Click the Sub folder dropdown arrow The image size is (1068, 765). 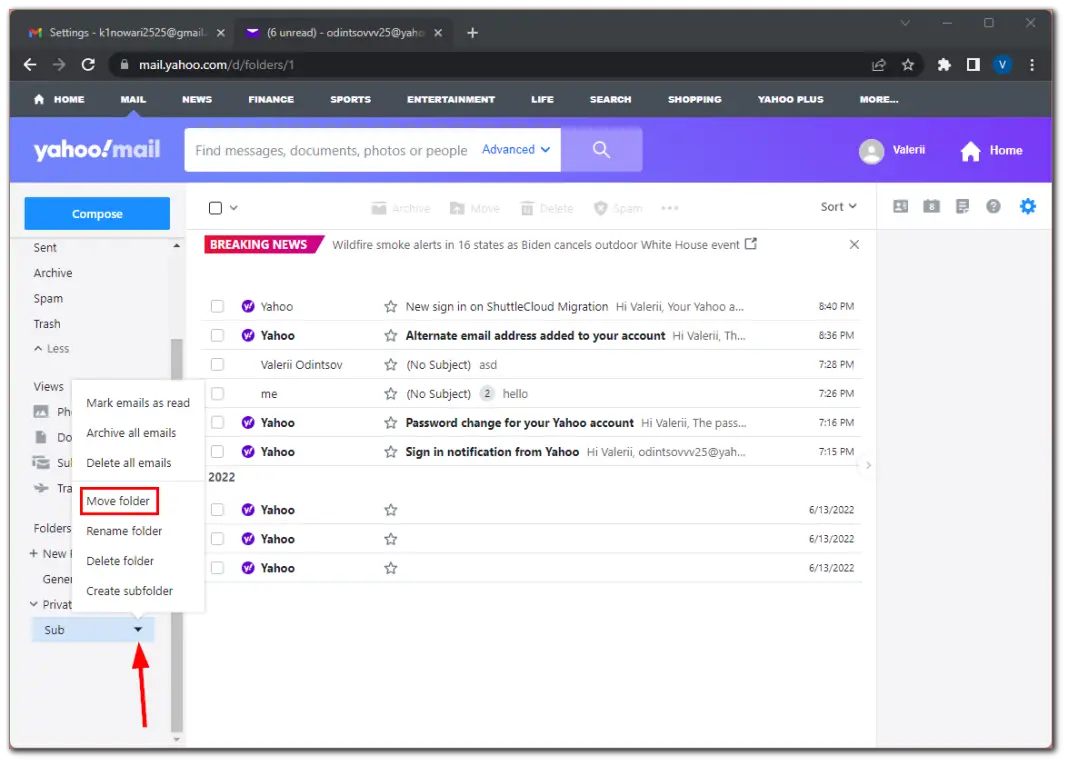point(138,629)
